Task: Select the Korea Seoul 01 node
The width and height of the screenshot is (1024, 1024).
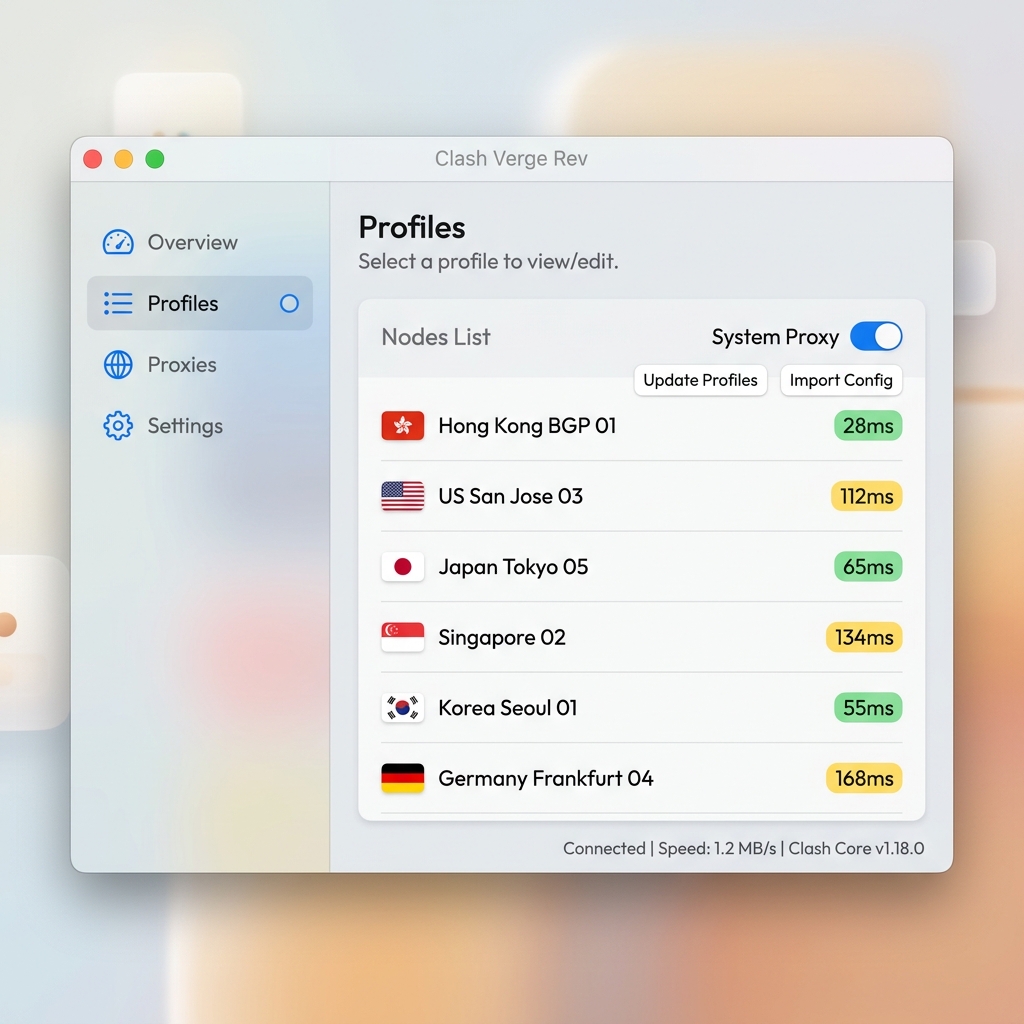Action: click(x=641, y=708)
